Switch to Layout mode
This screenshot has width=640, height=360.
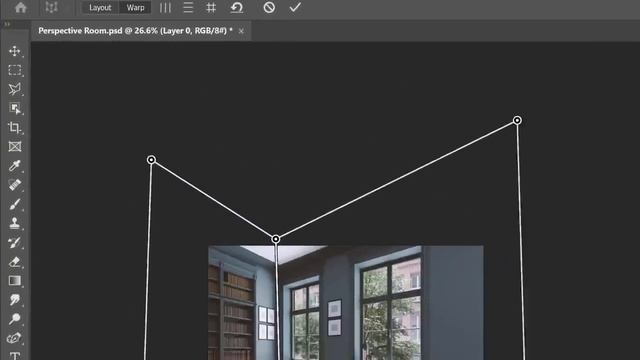click(x=100, y=7)
